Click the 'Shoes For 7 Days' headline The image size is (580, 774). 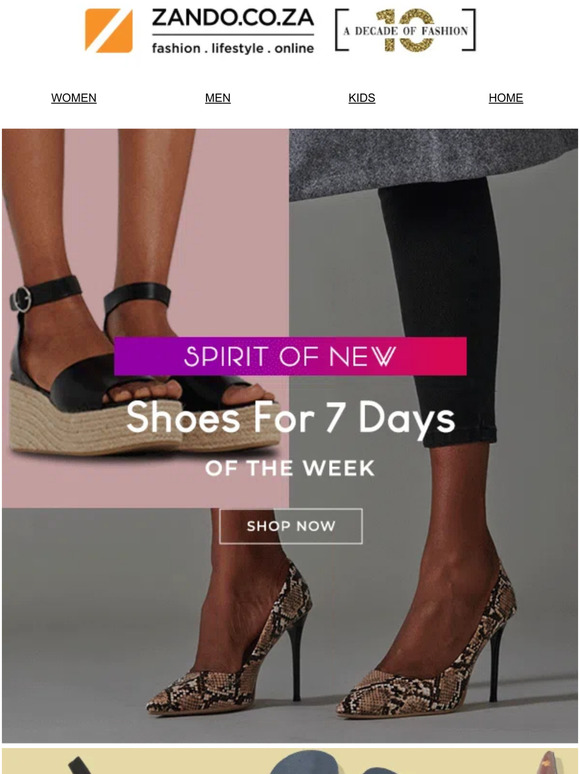pyautogui.click(x=290, y=418)
